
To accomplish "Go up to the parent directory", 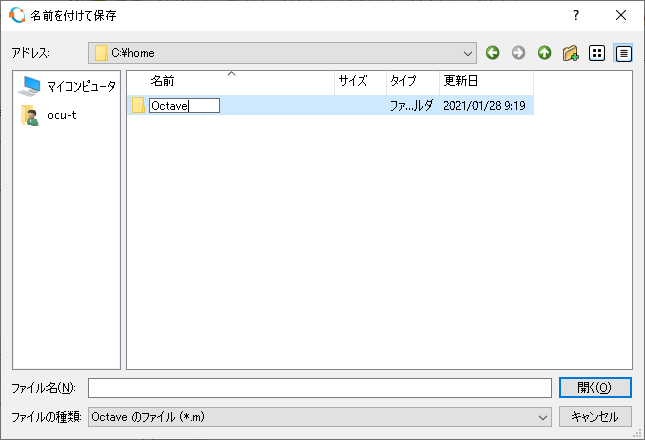I will click(x=544, y=53).
